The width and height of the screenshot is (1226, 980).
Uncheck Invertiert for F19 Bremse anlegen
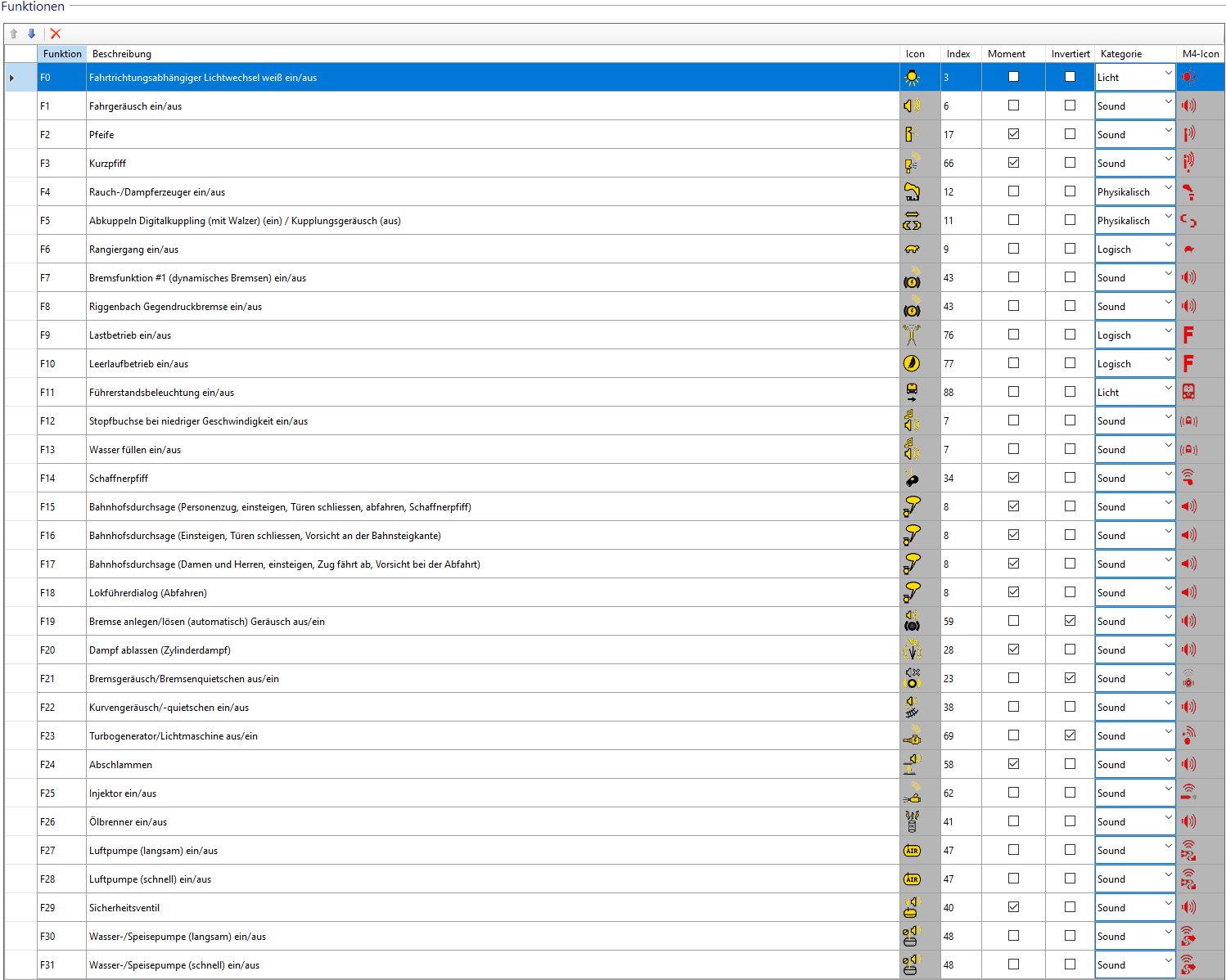pyautogui.click(x=1070, y=621)
